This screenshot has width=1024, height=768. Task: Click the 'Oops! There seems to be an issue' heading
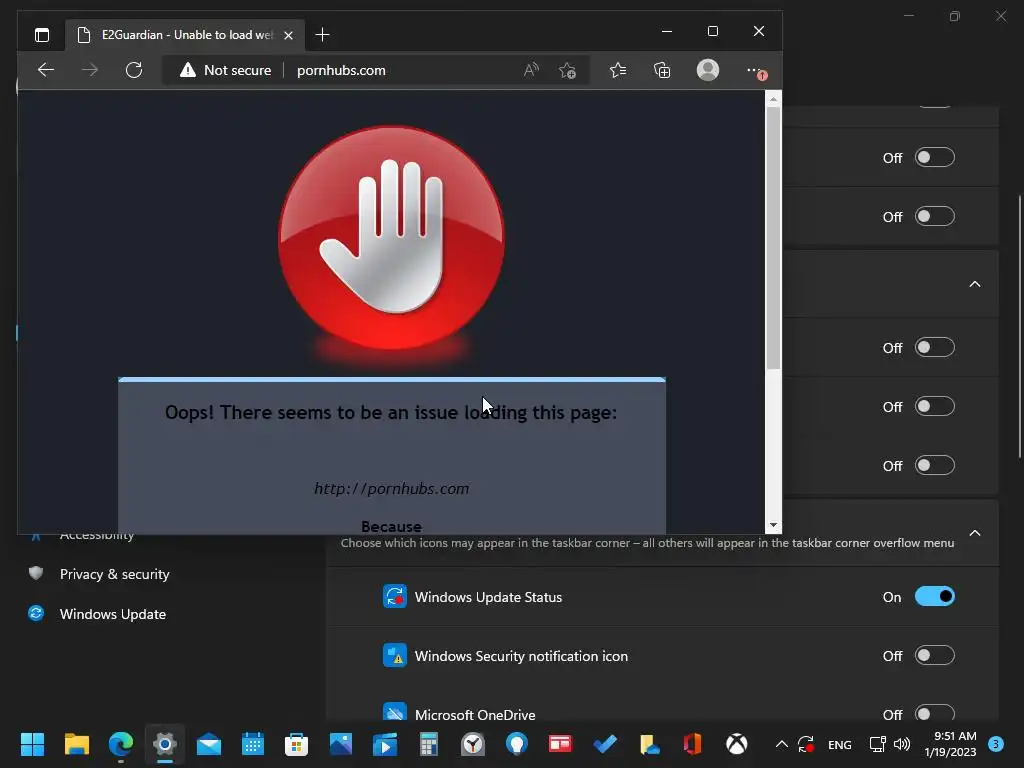click(391, 413)
